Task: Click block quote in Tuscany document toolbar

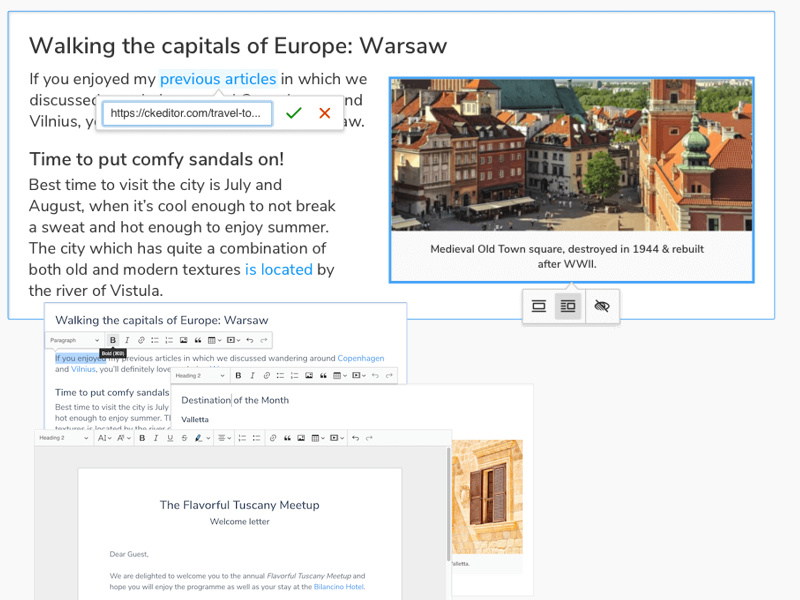Action: [287, 438]
